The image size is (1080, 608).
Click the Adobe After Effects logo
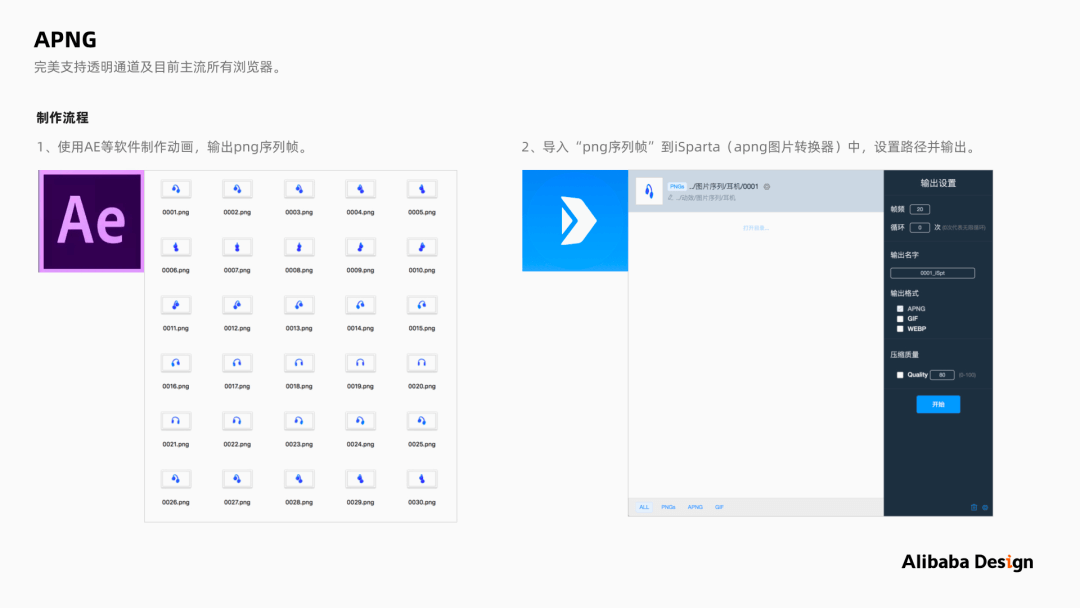pyautogui.click(x=91, y=221)
